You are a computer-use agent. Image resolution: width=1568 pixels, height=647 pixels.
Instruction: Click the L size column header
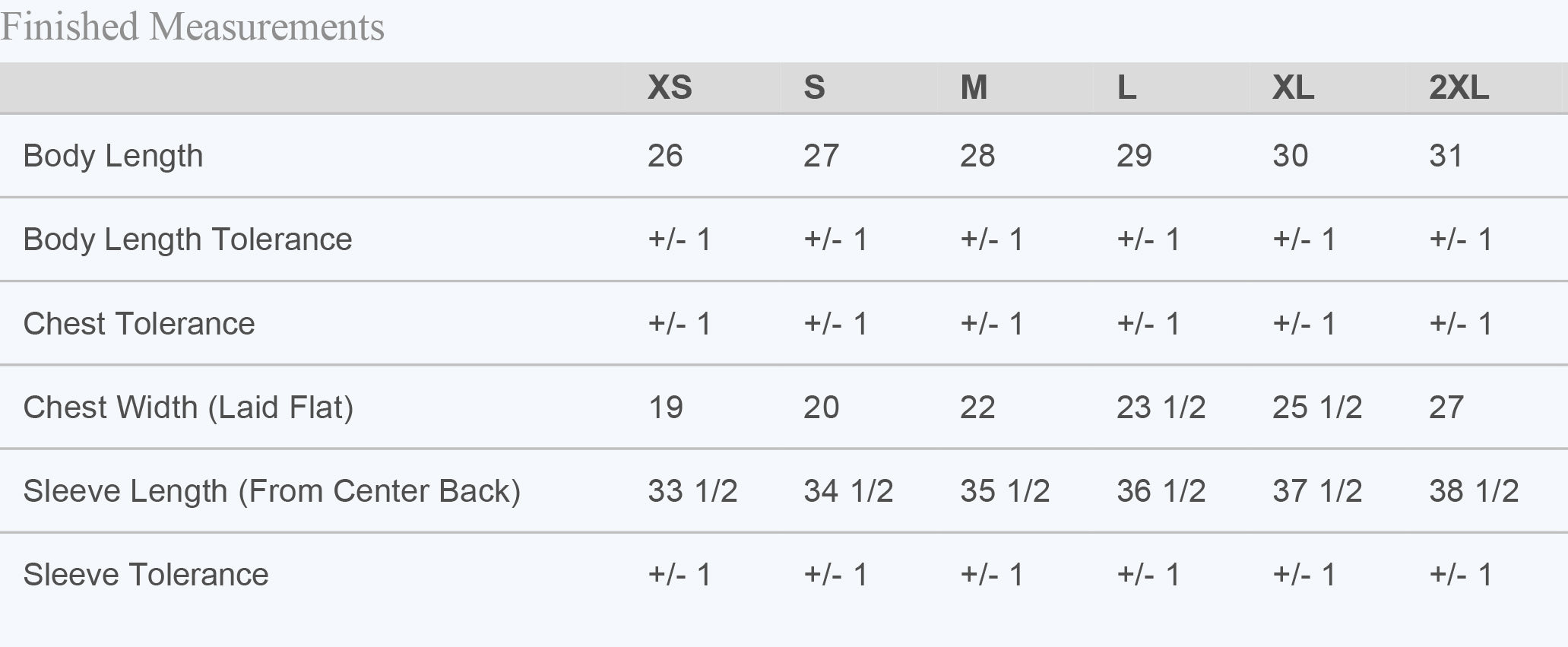coord(1126,88)
